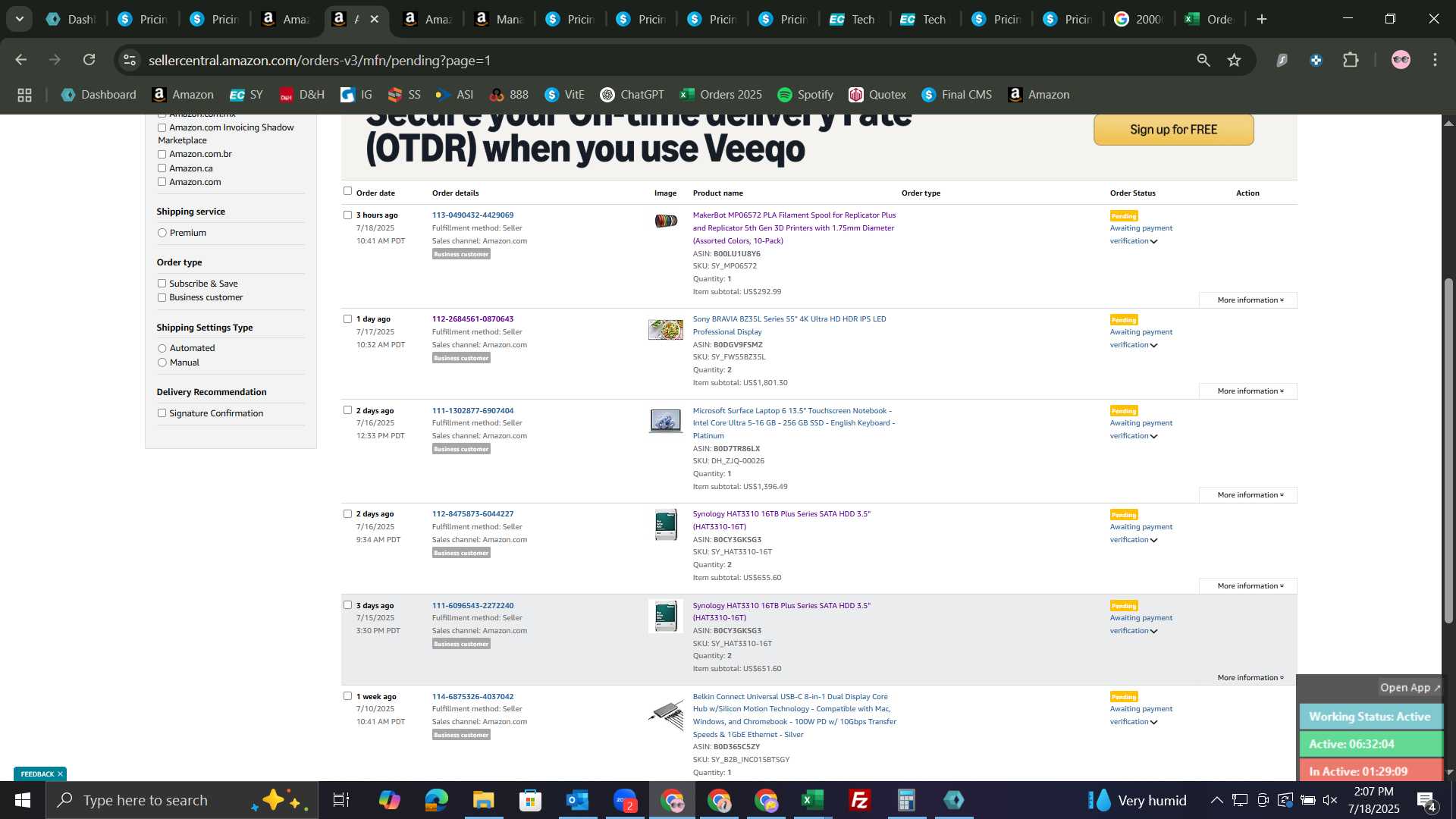Switch to the Manage tab
Screen dimensions: 1456x819
tap(499, 19)
